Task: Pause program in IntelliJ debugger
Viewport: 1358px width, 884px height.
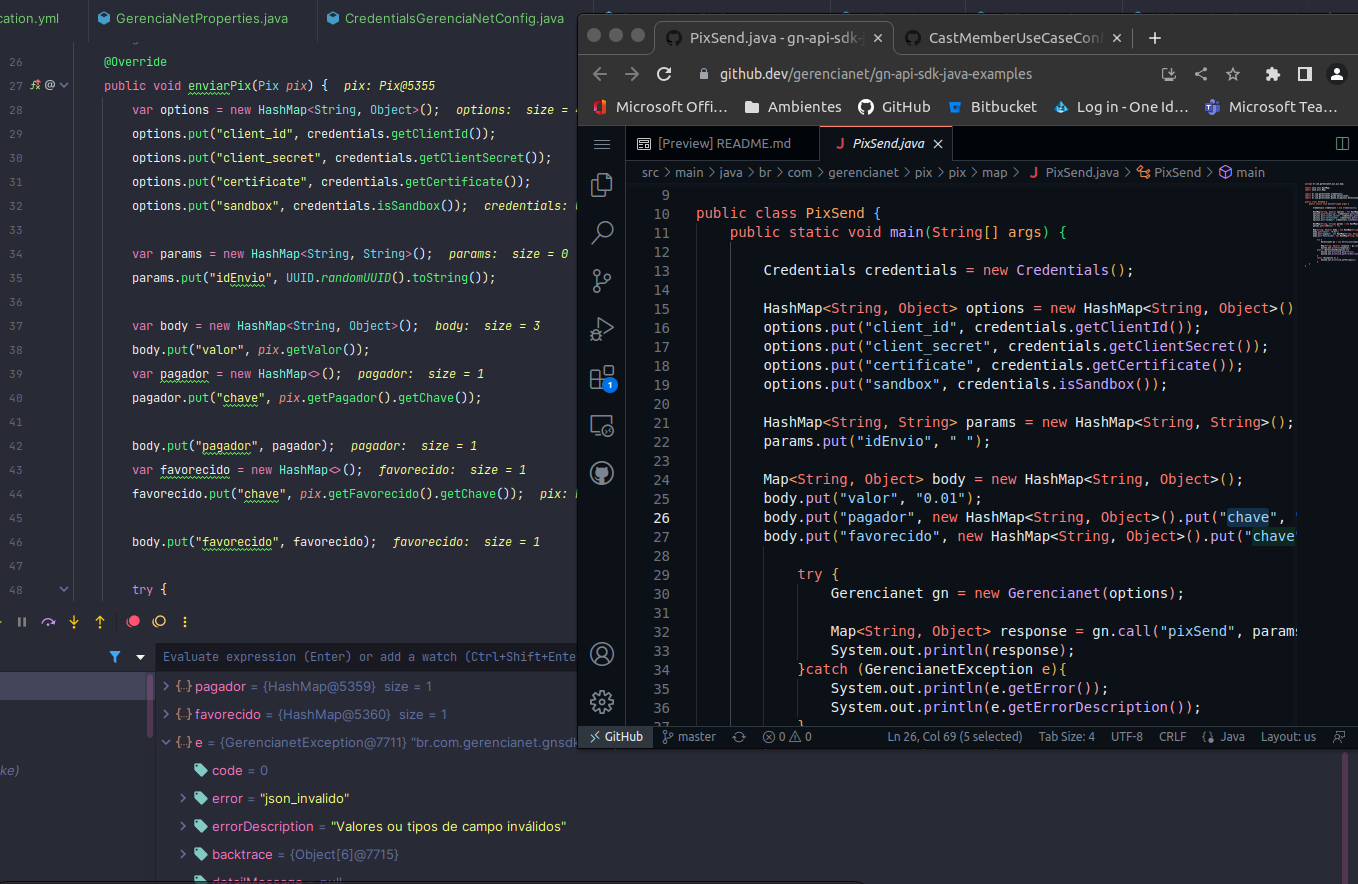Action: 22,621
